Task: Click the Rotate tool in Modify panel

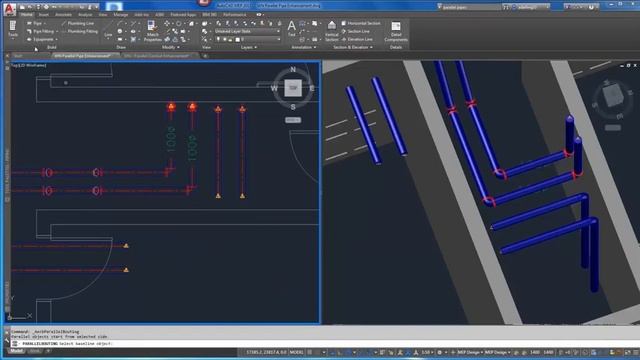Action: pyautogui.click(x=178, y=23)
